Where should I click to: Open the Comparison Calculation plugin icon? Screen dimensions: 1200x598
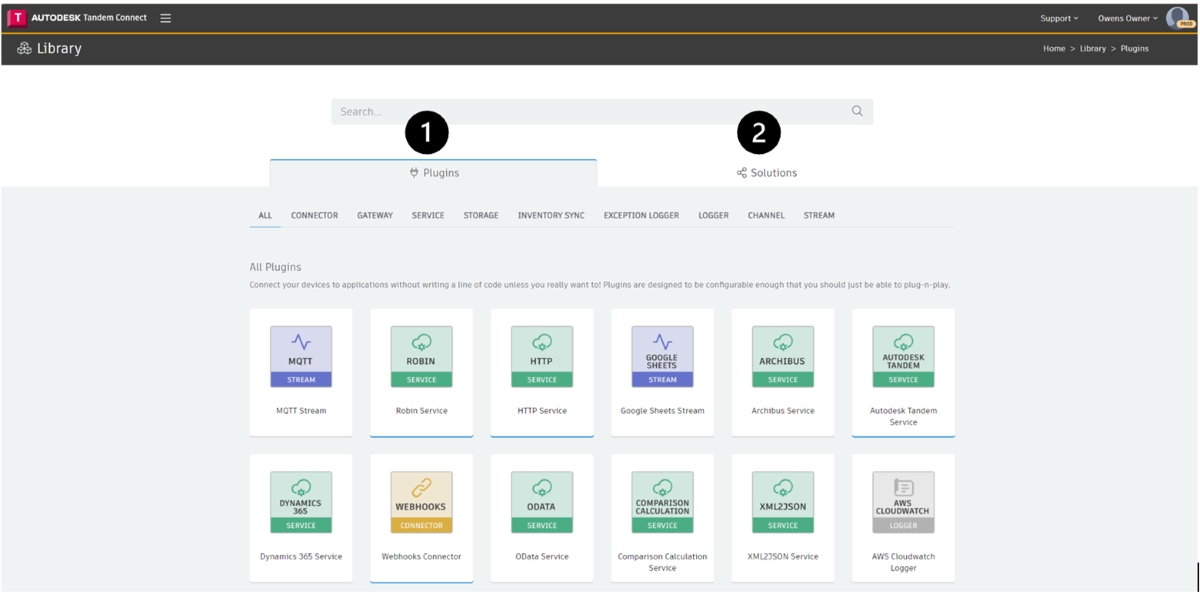[x=662, y=502]
